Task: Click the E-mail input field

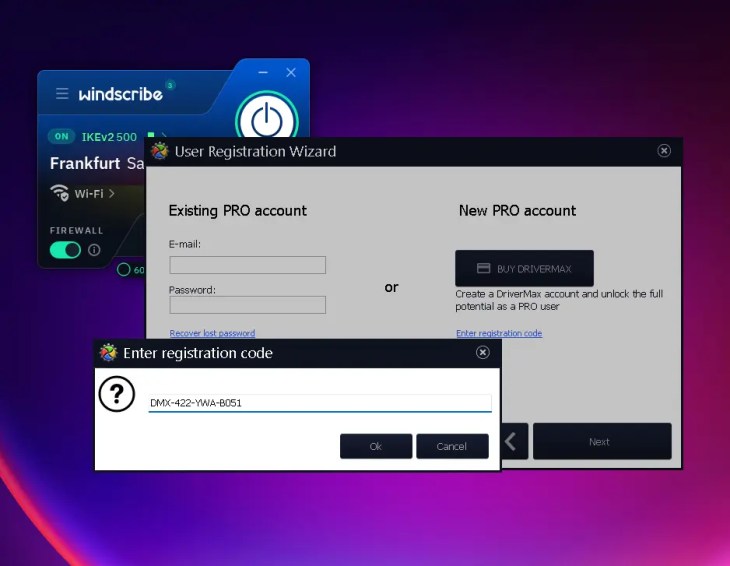Action: pyautogui.click(x=248, y=265)
